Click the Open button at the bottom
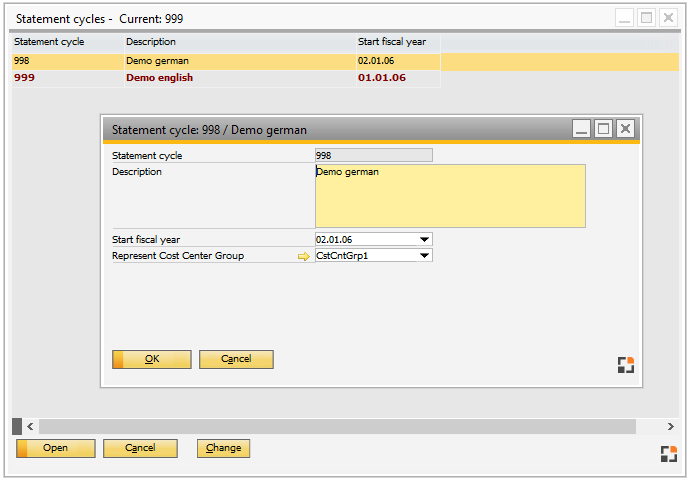 point(56,448)
